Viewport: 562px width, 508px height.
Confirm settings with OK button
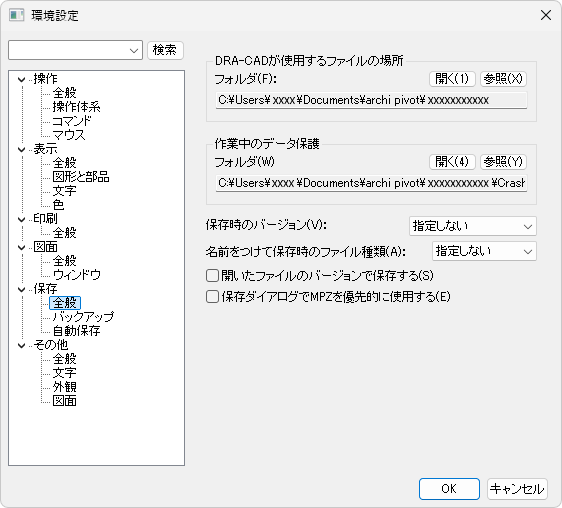pos(449,489)
